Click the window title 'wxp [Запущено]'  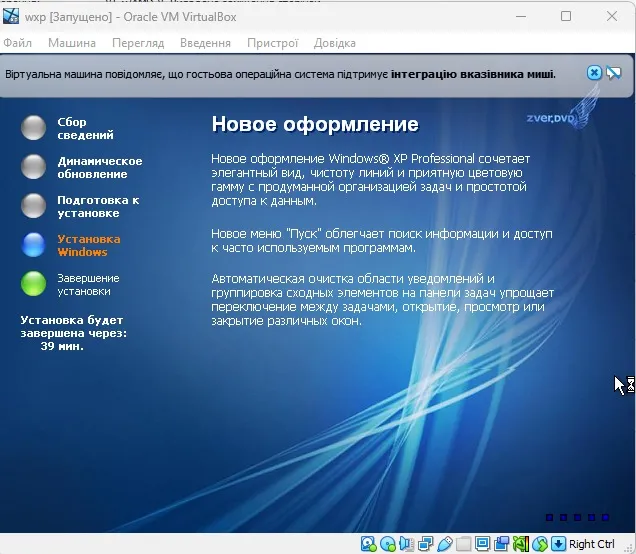tap(68, 17)
